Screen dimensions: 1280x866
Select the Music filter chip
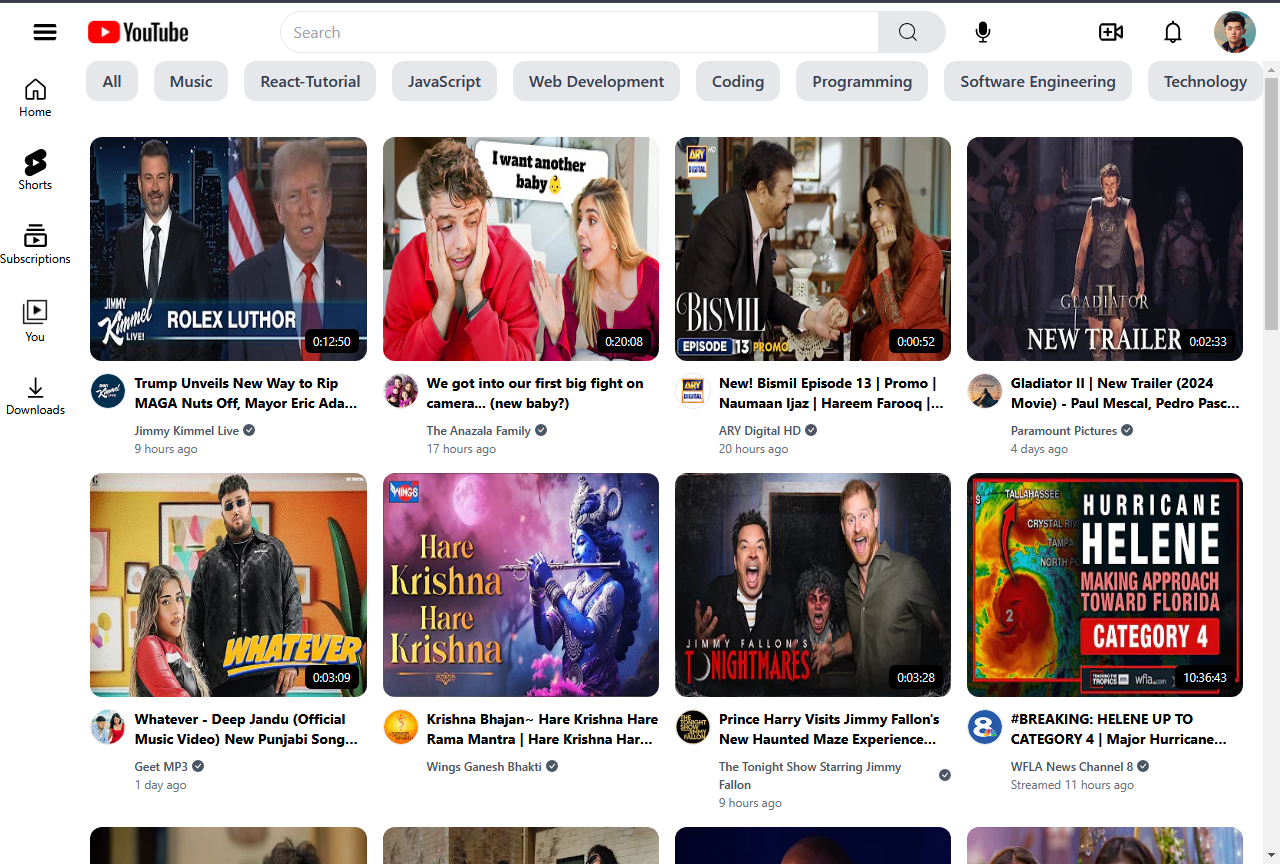point(191,82)
